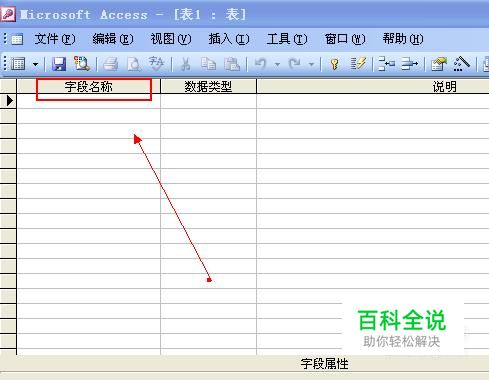
Task: Click the file search toolbar icon
Action: [82, 63]
